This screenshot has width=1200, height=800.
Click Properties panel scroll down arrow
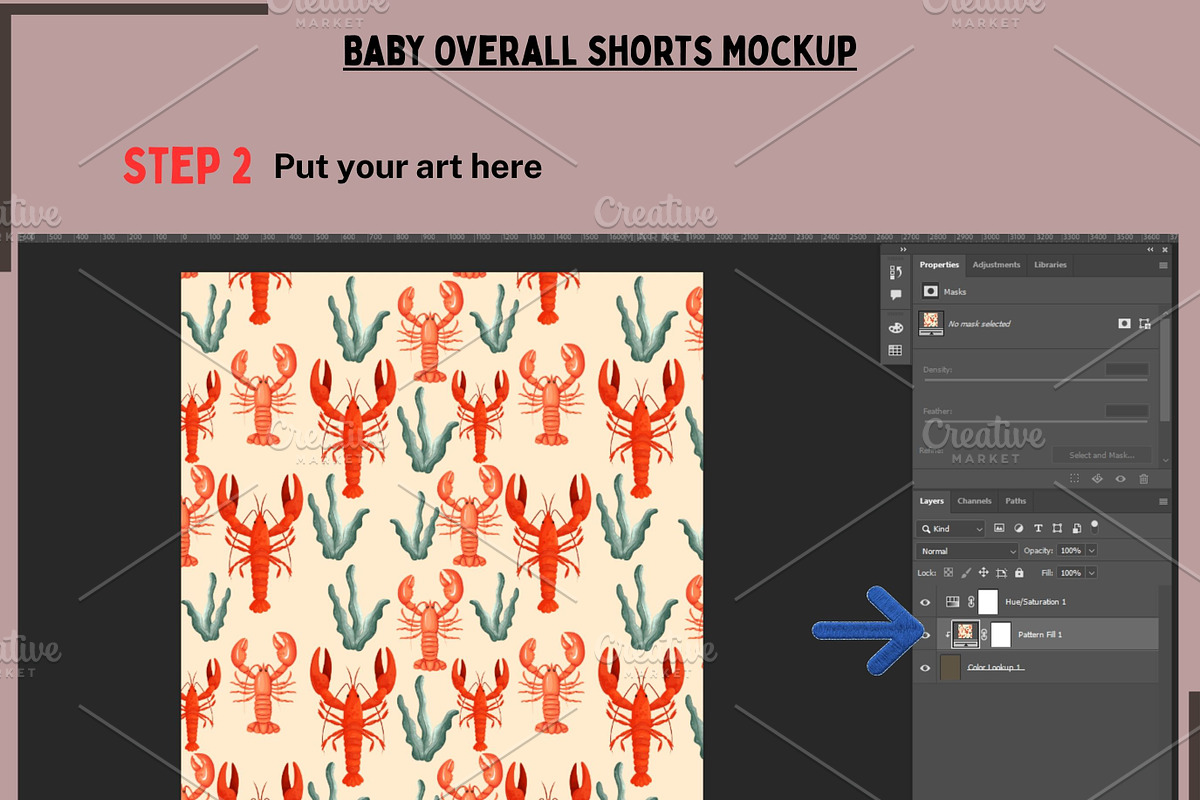pyautogui.click(x=1165, y=460)
